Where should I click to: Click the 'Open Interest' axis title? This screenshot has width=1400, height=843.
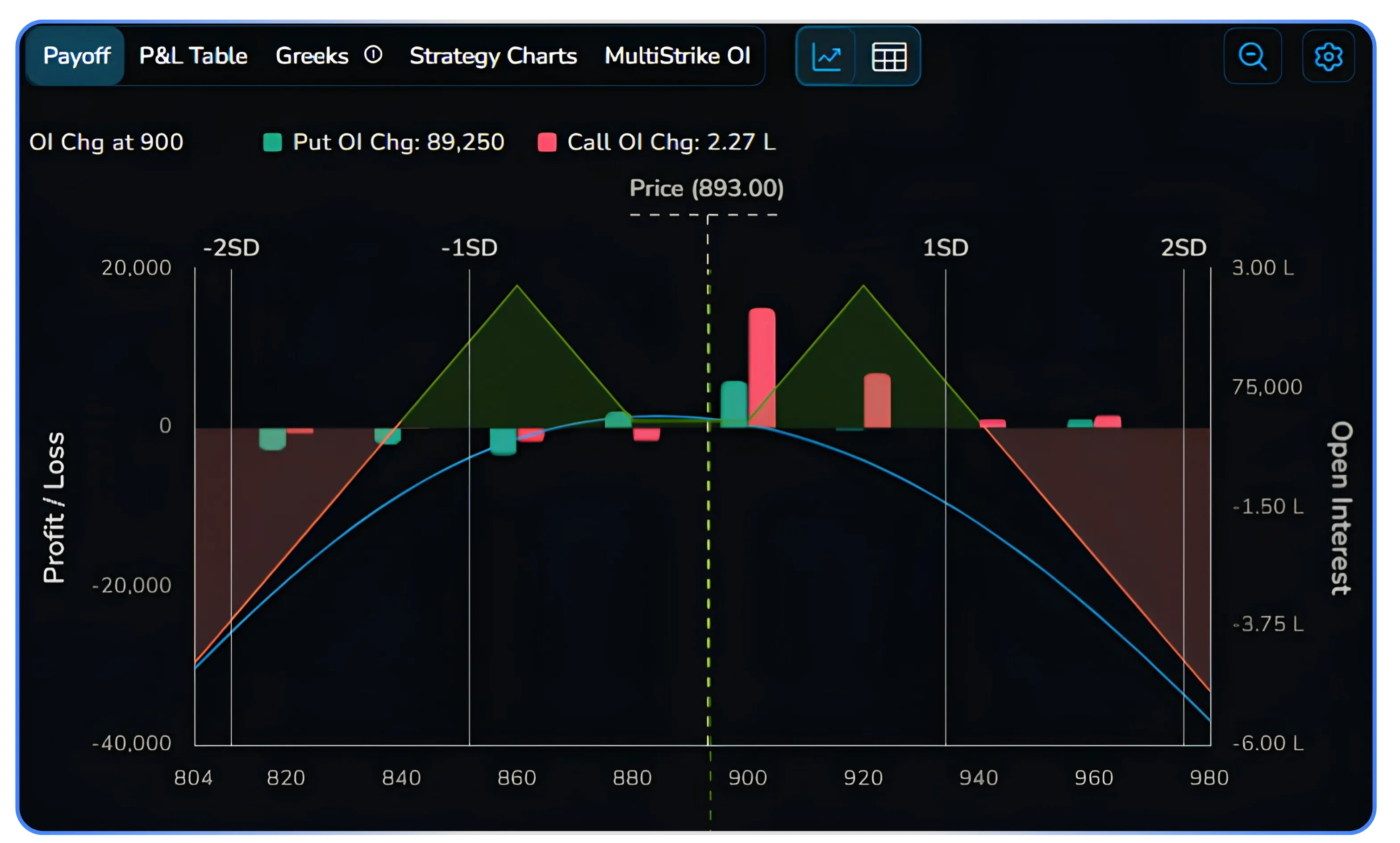[x=1342, y=508]
